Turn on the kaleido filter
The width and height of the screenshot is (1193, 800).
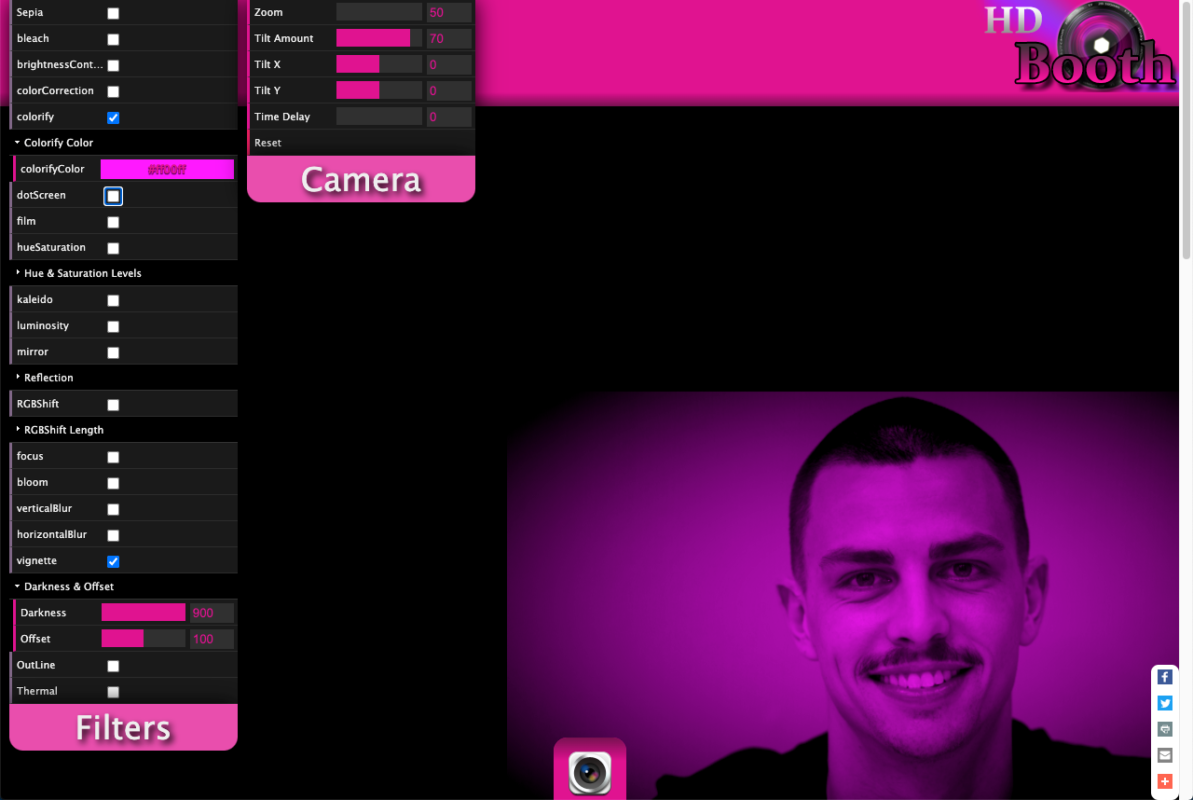pyautogui.click(x=113, y=299)
